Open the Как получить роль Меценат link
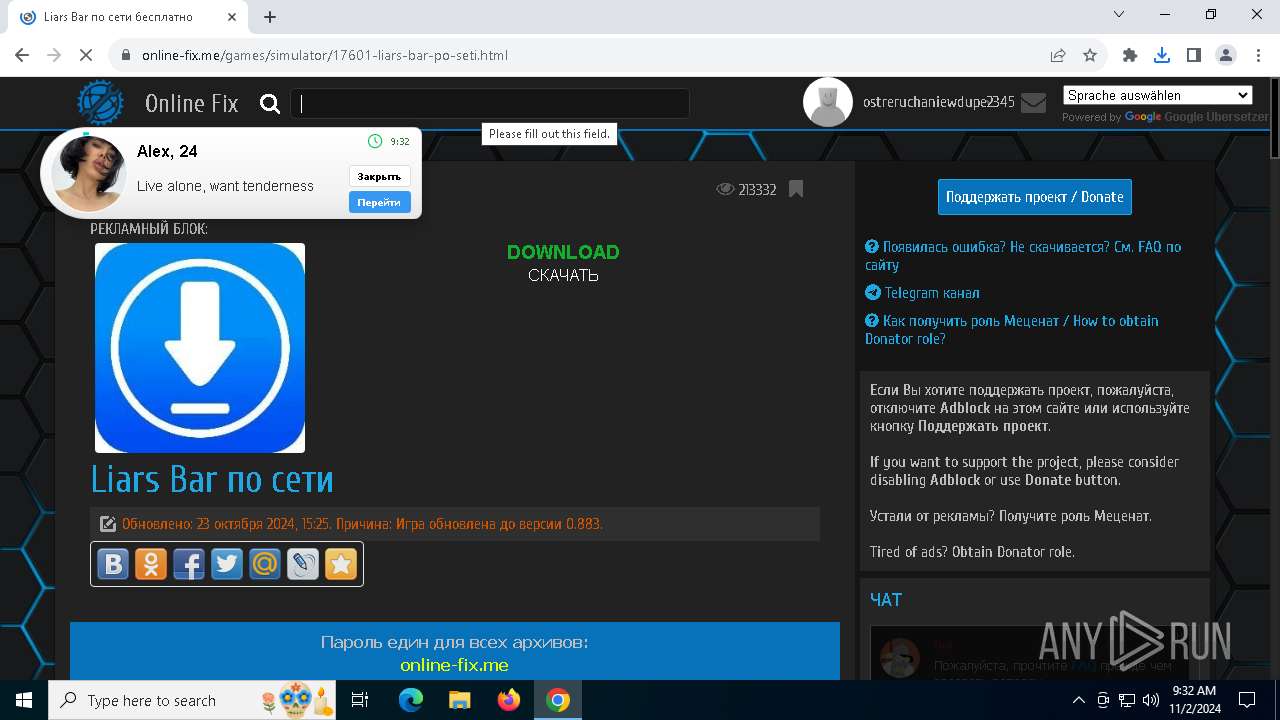Screen dimensions: 1280x720 click(1012, 330)
